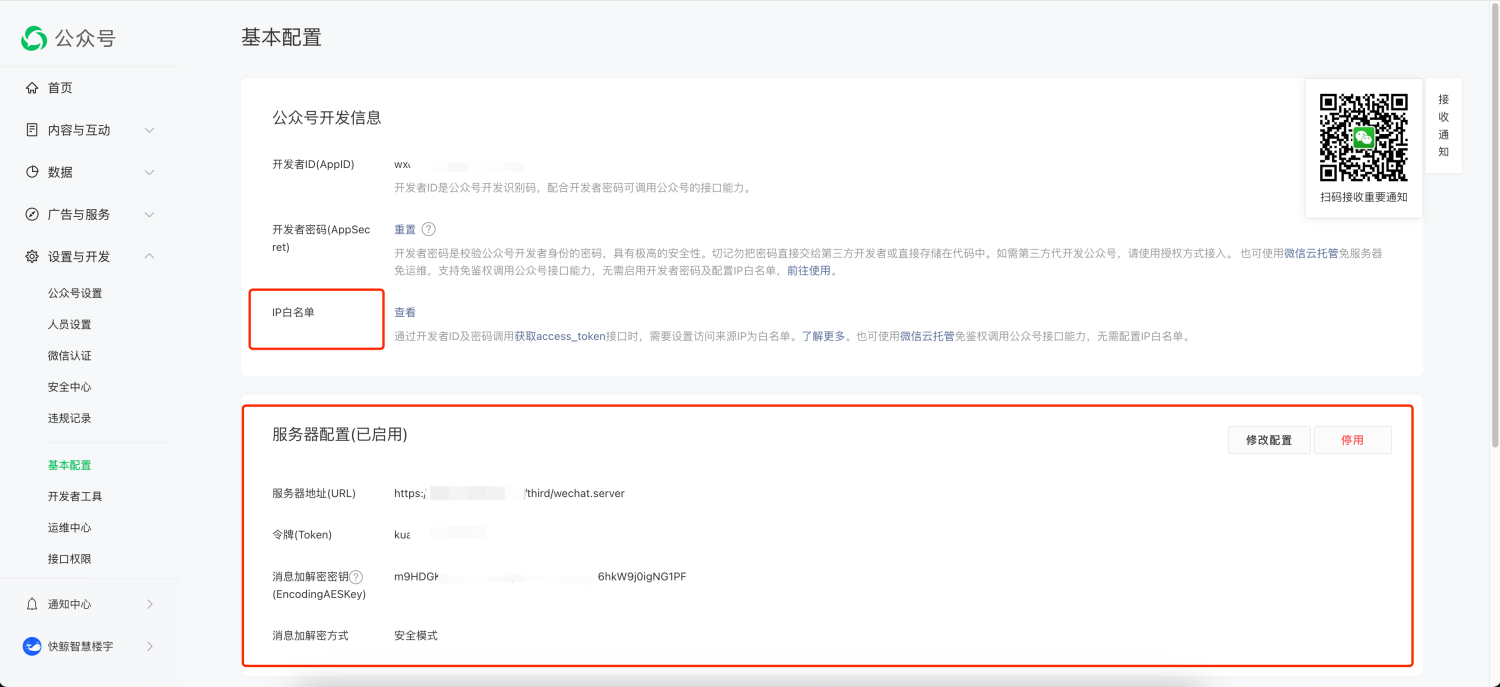
Task: Click the 公众号开发信息 heading
Action: (x=327, y=117)
